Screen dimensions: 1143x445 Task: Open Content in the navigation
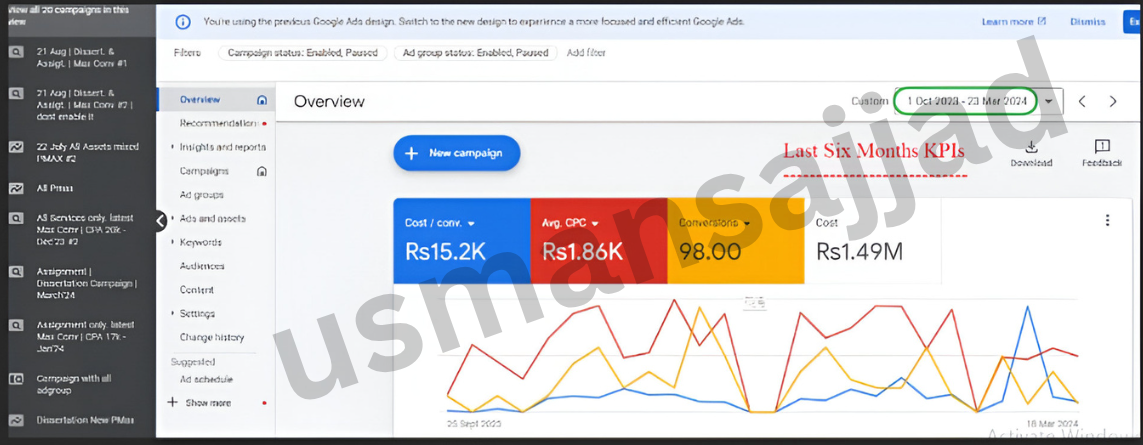pos(197,290)
